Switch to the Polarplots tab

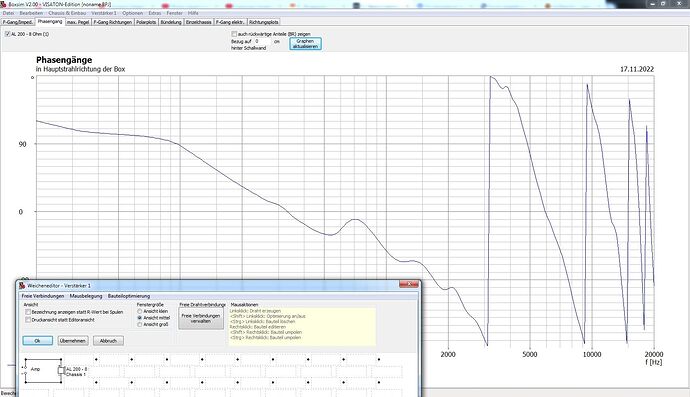point(146,22)
